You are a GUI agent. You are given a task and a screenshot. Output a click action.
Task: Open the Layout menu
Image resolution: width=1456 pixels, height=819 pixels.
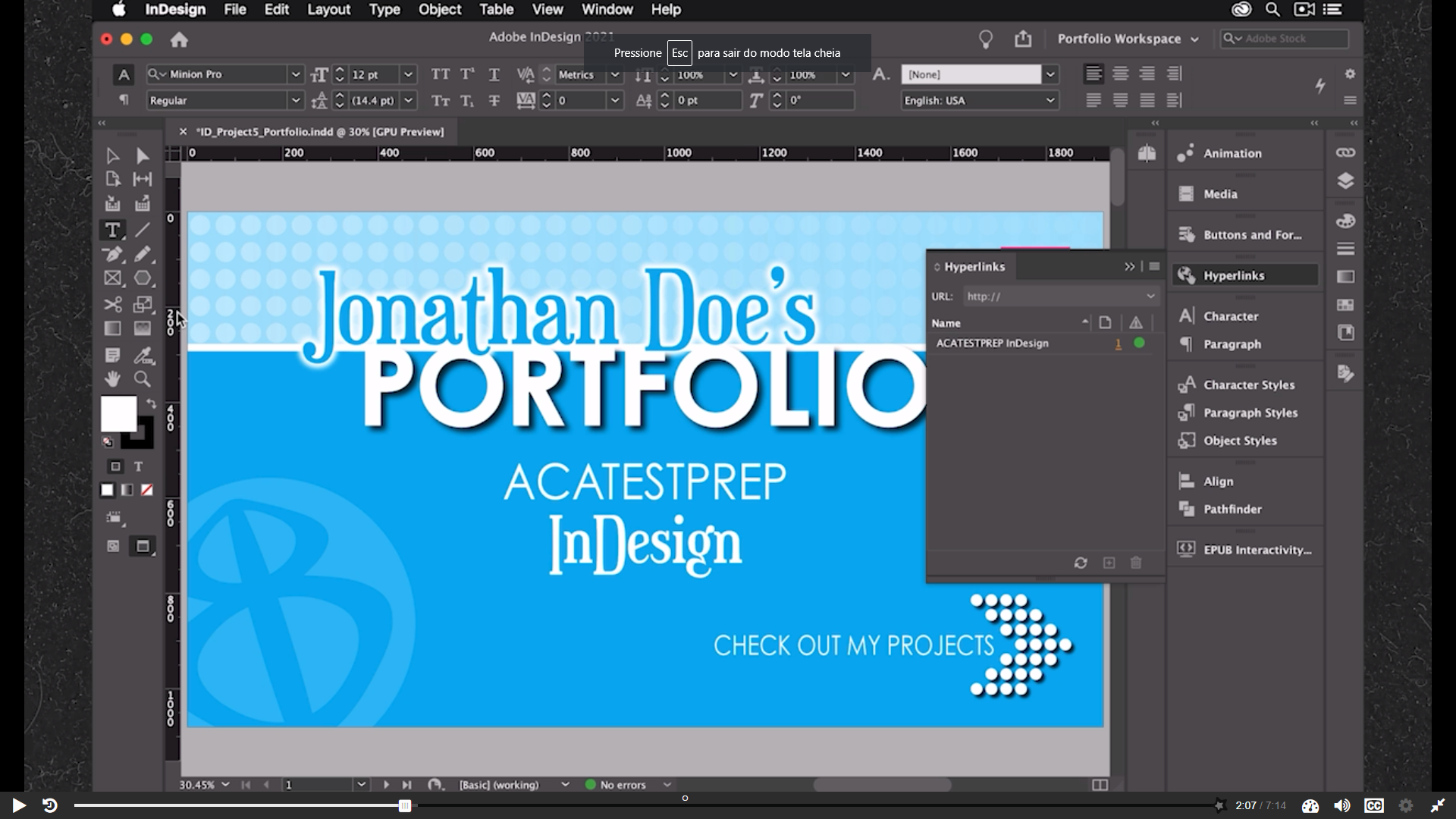[x=328, y=10]
